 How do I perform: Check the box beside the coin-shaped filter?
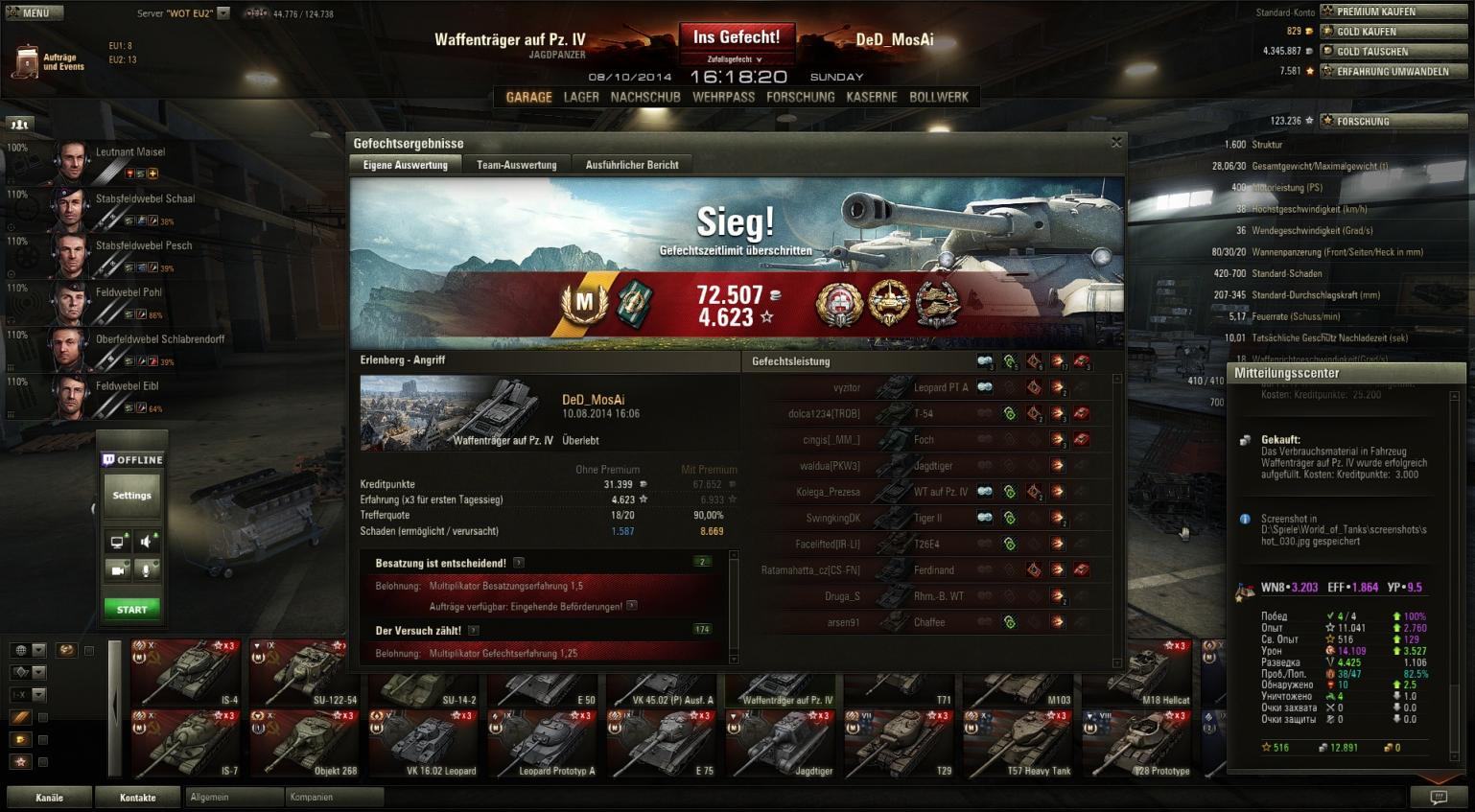pos(43,740)
